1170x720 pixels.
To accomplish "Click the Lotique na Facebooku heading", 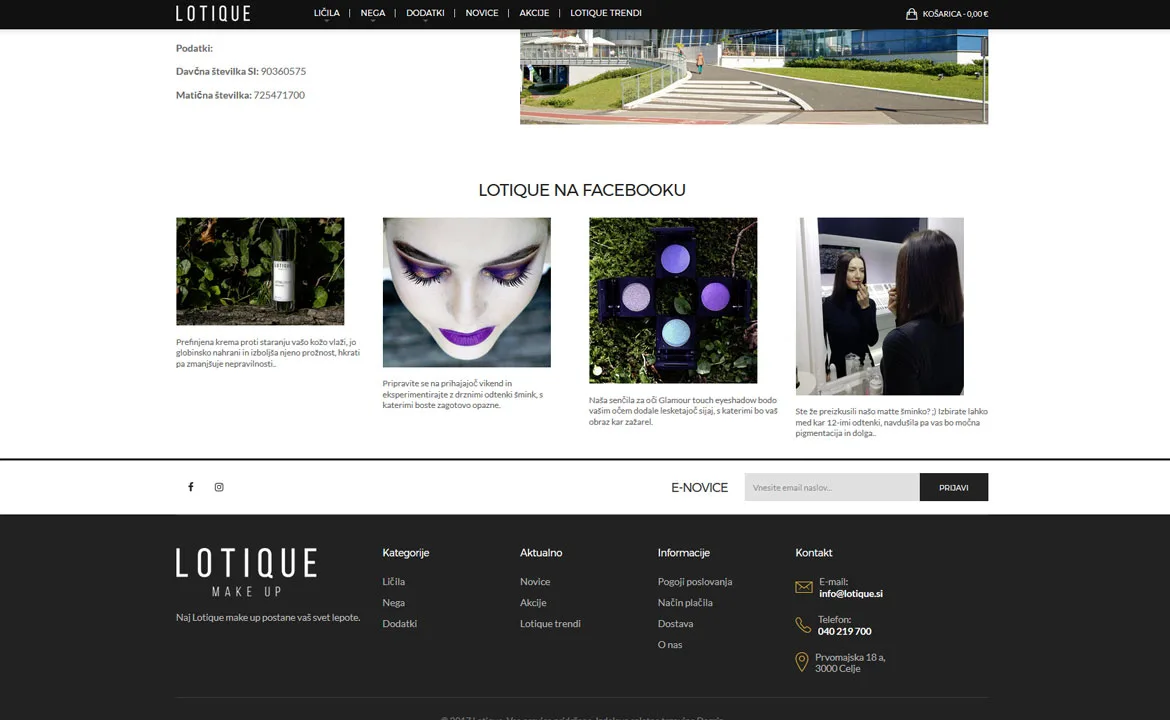I will pos(582,190).
